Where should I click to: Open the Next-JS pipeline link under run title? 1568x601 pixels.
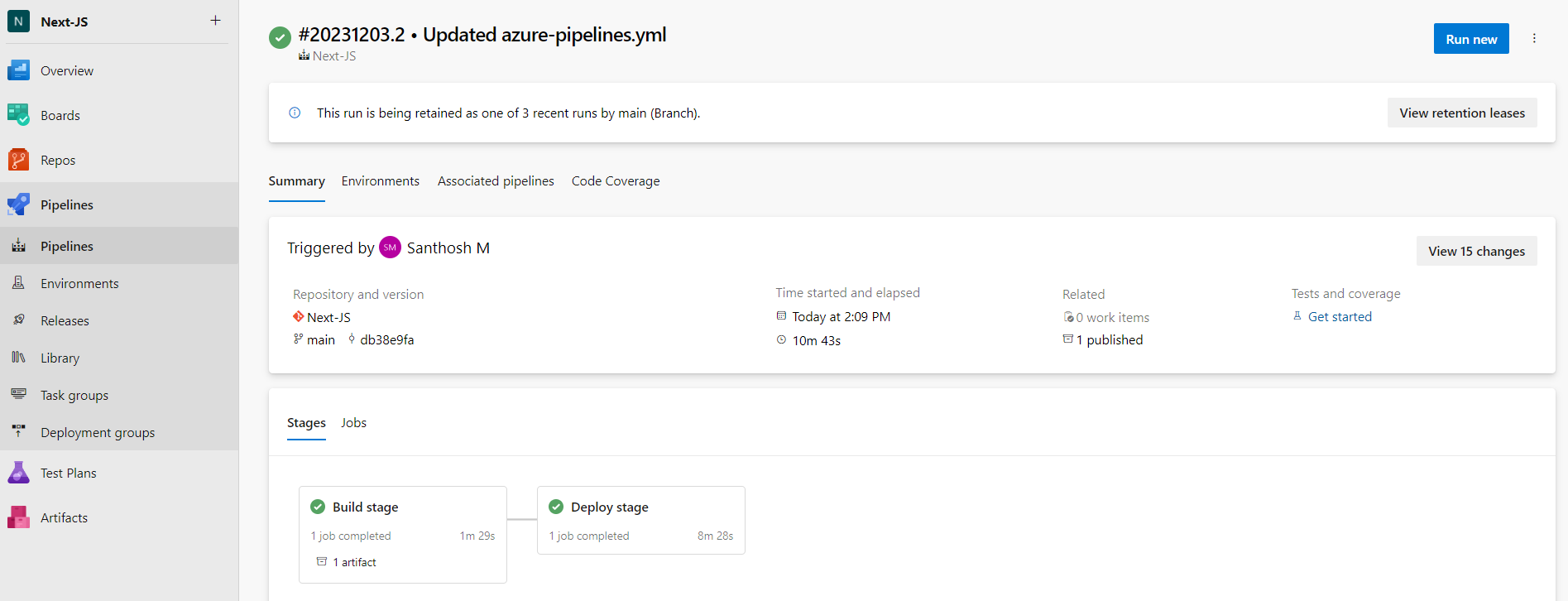click(334, 56)
